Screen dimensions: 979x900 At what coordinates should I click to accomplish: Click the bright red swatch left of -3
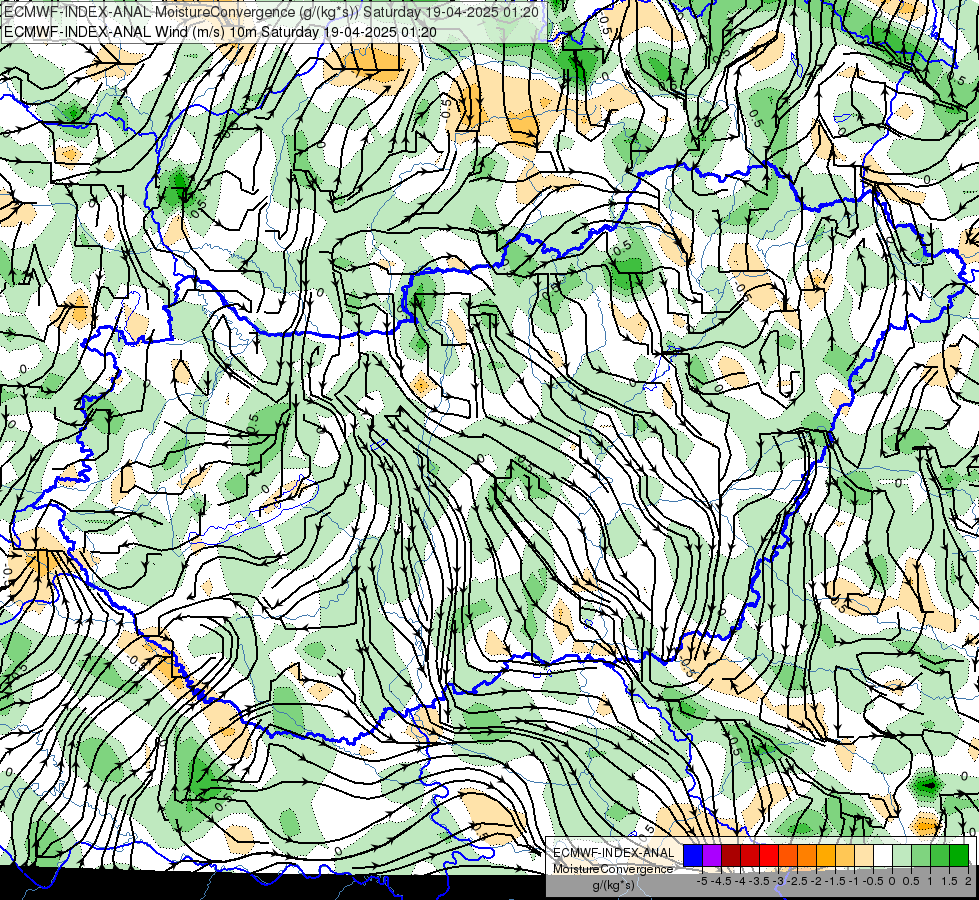769,855
